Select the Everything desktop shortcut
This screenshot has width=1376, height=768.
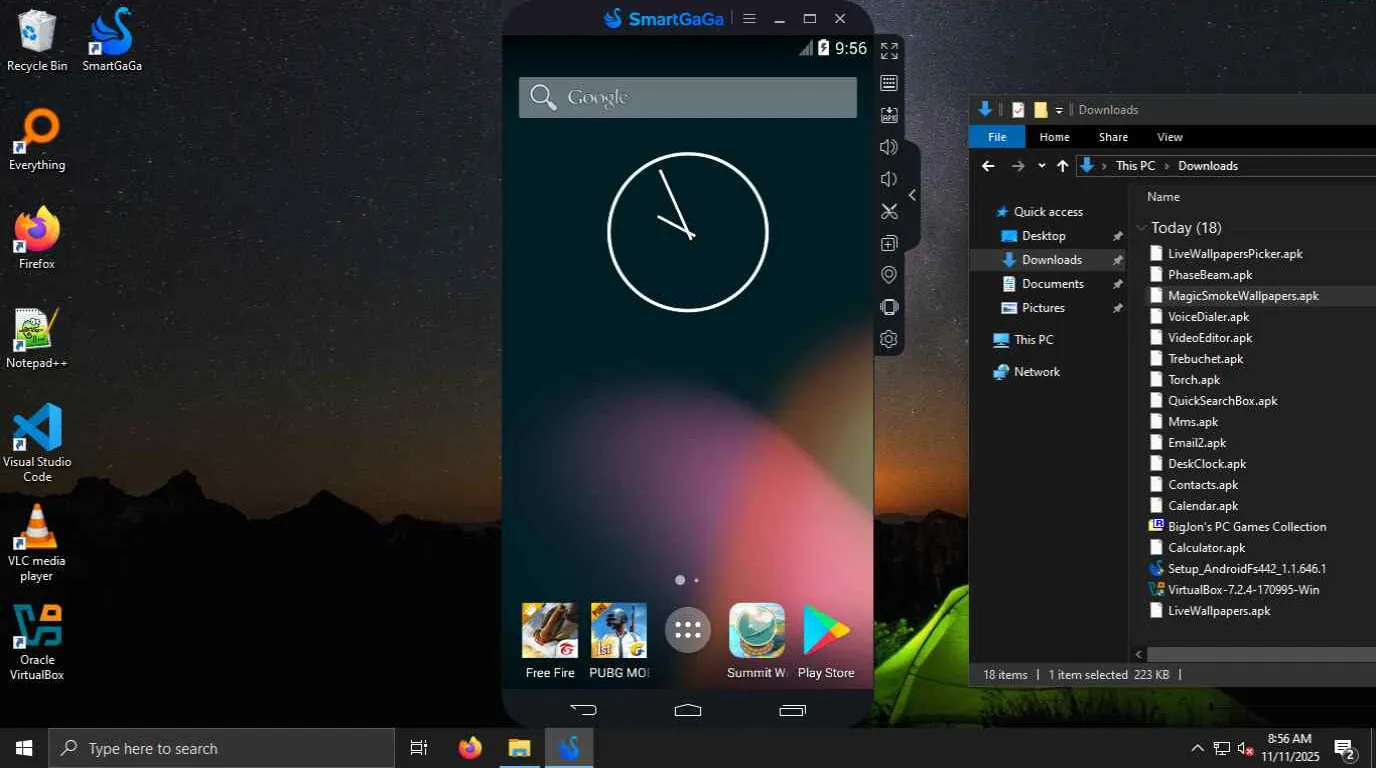tap(37, 140)
